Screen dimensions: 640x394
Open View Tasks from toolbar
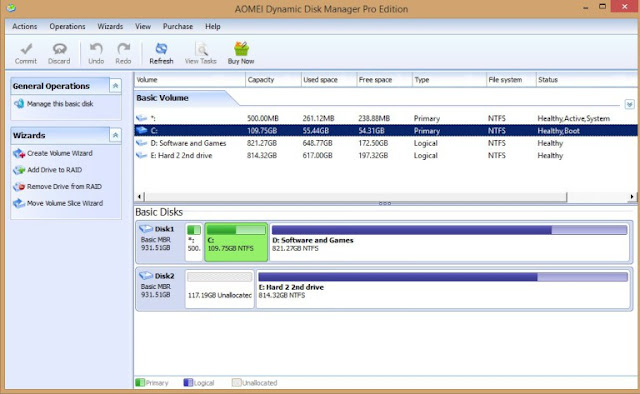click(x=200, y=53)
